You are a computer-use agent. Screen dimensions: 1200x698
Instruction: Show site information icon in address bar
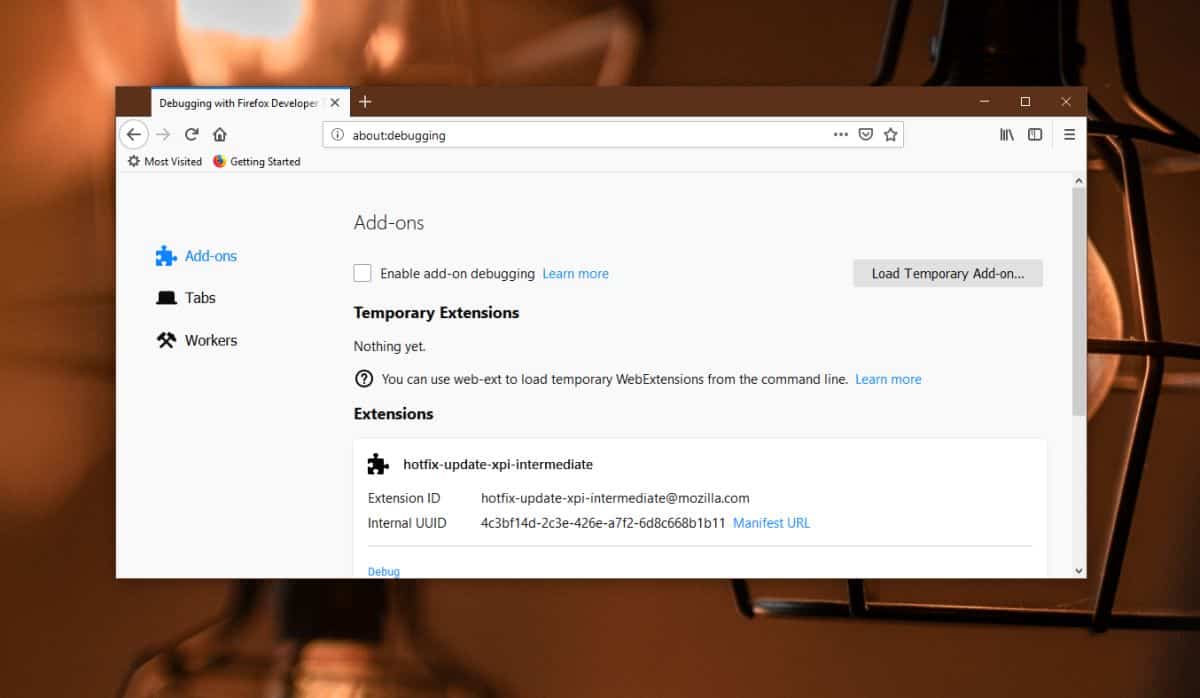(x=338, y=134)
